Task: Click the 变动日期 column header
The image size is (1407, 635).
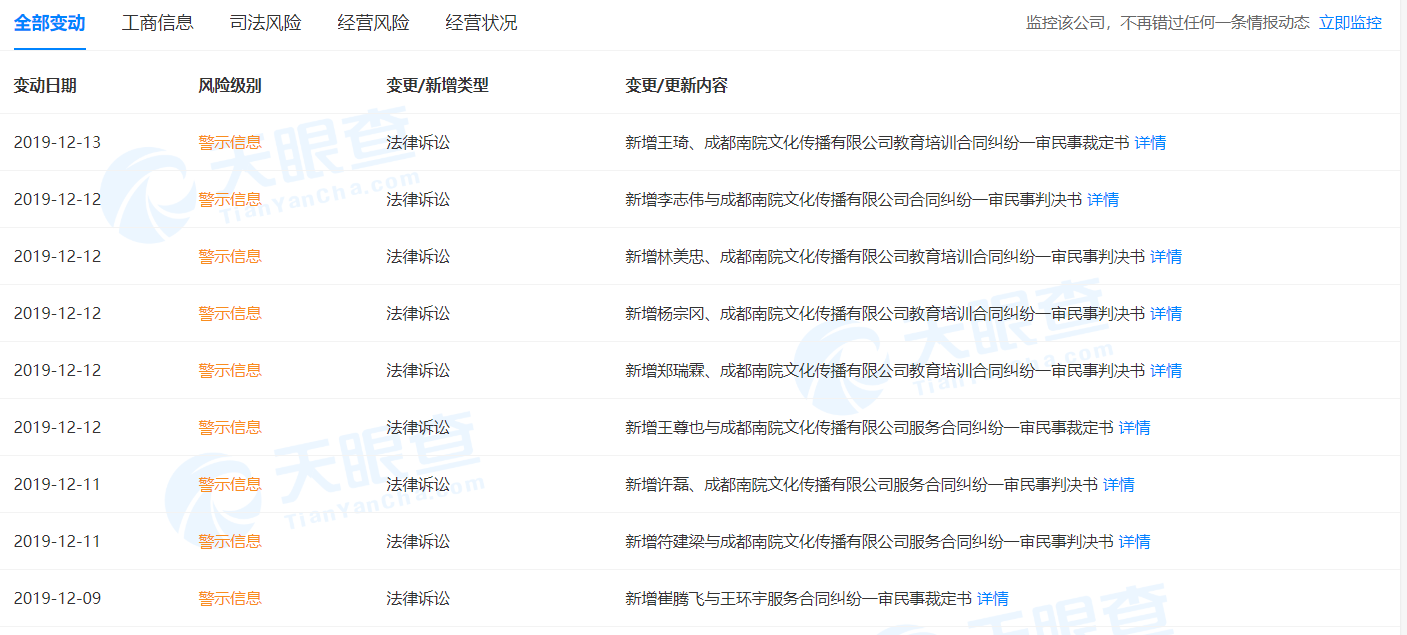Action: (45, 85)
